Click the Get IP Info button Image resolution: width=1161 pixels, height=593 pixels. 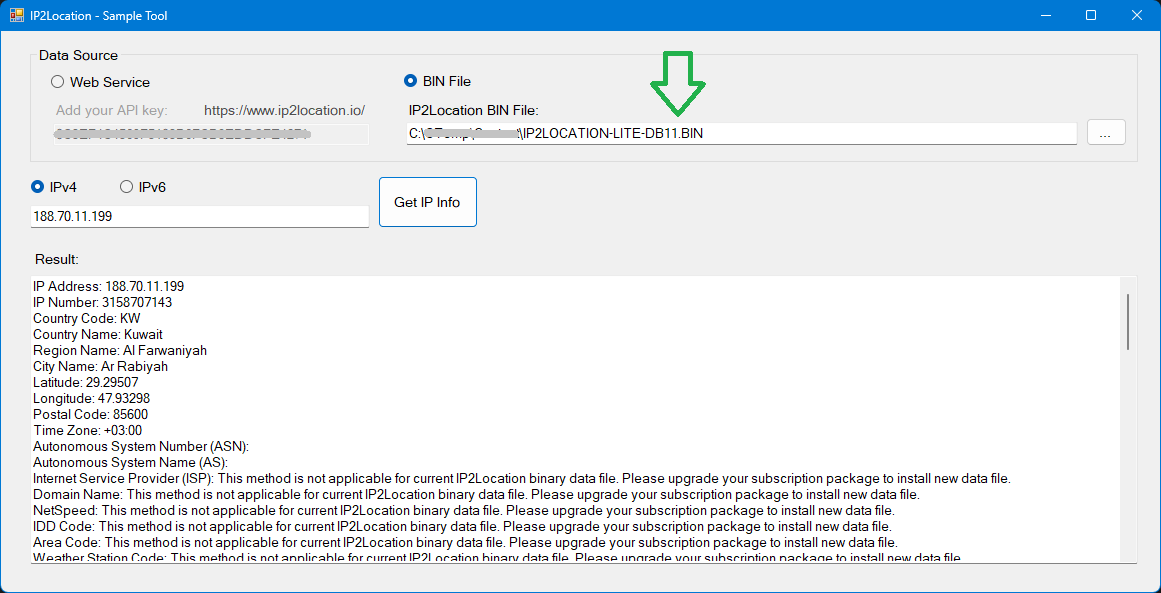(427, 202)
